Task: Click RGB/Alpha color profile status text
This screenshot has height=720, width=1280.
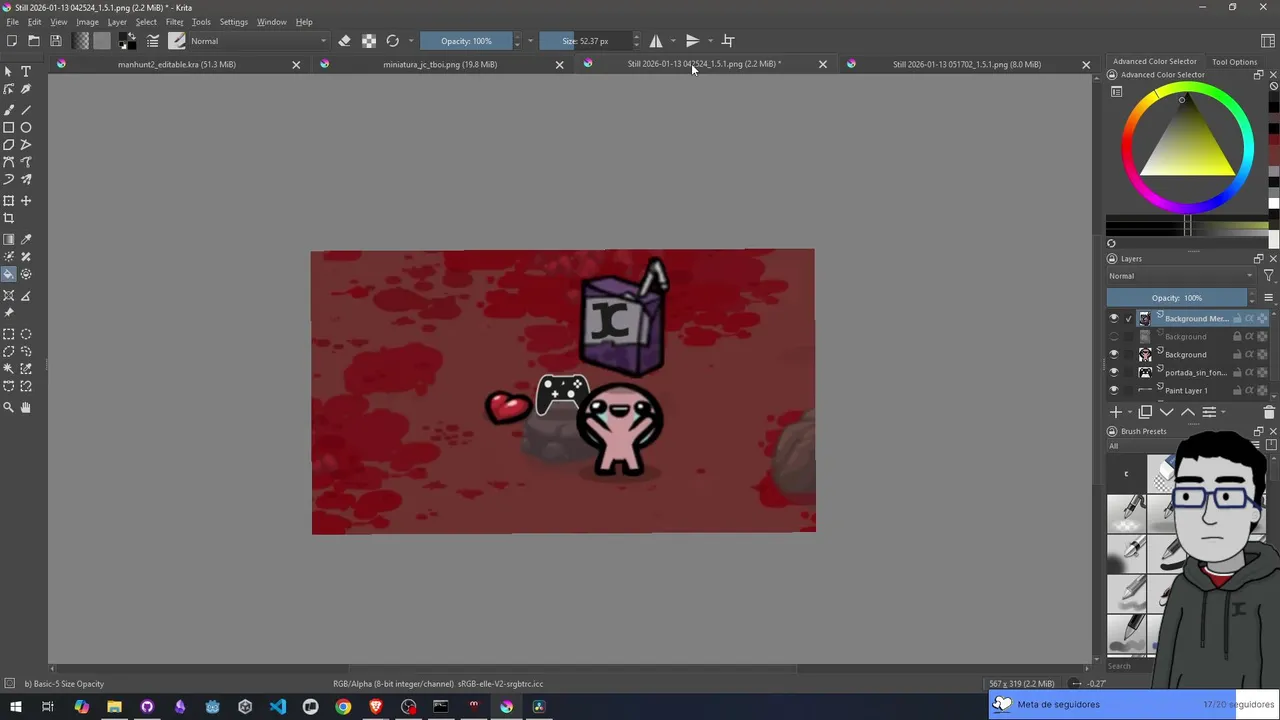Action: tap(438, 684)
